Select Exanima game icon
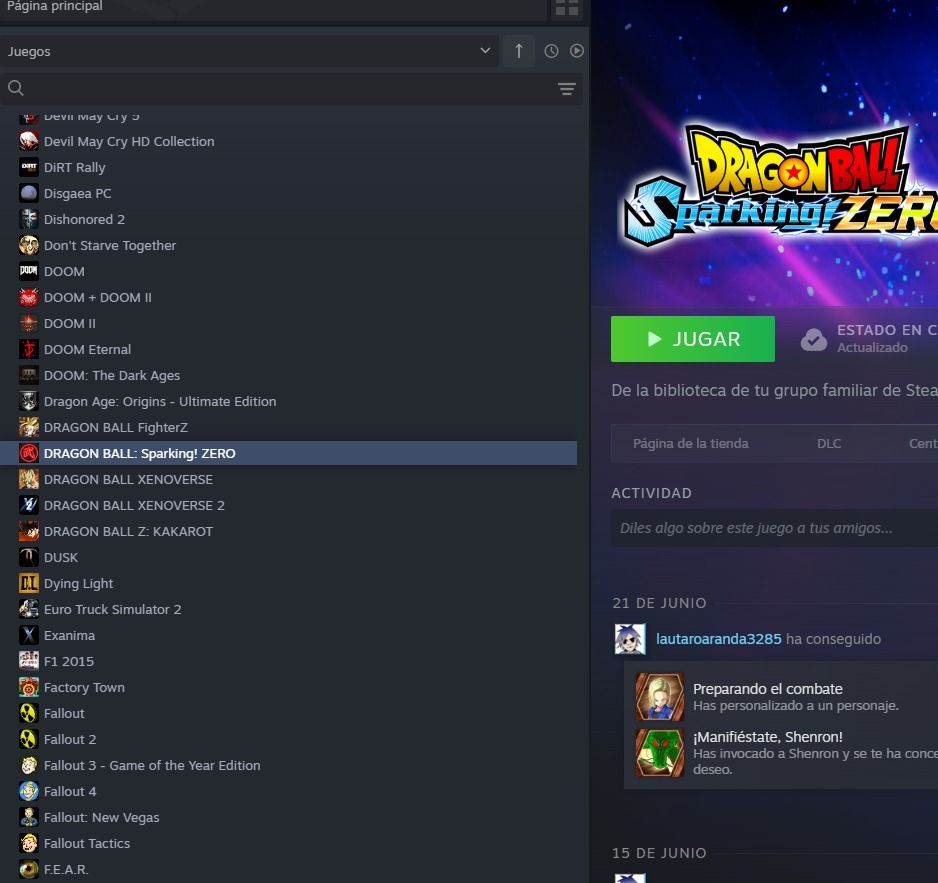This screenshot has height=883, width=938. pyautogui.click(x=29, y=635)
